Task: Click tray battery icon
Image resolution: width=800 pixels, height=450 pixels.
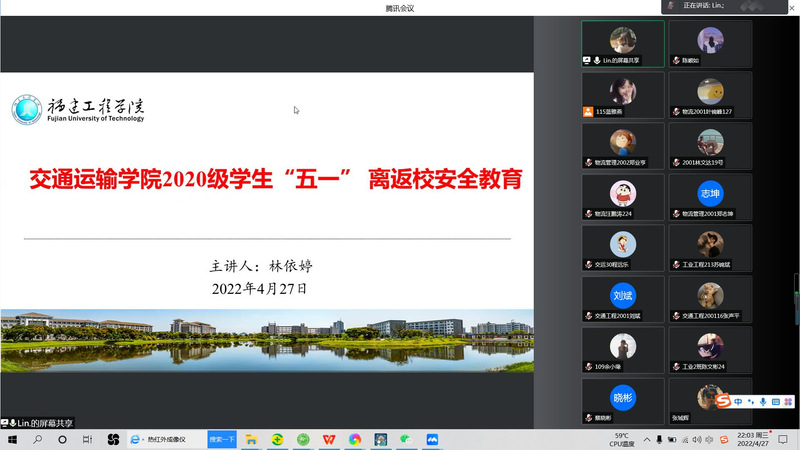Action: [672, 439]
